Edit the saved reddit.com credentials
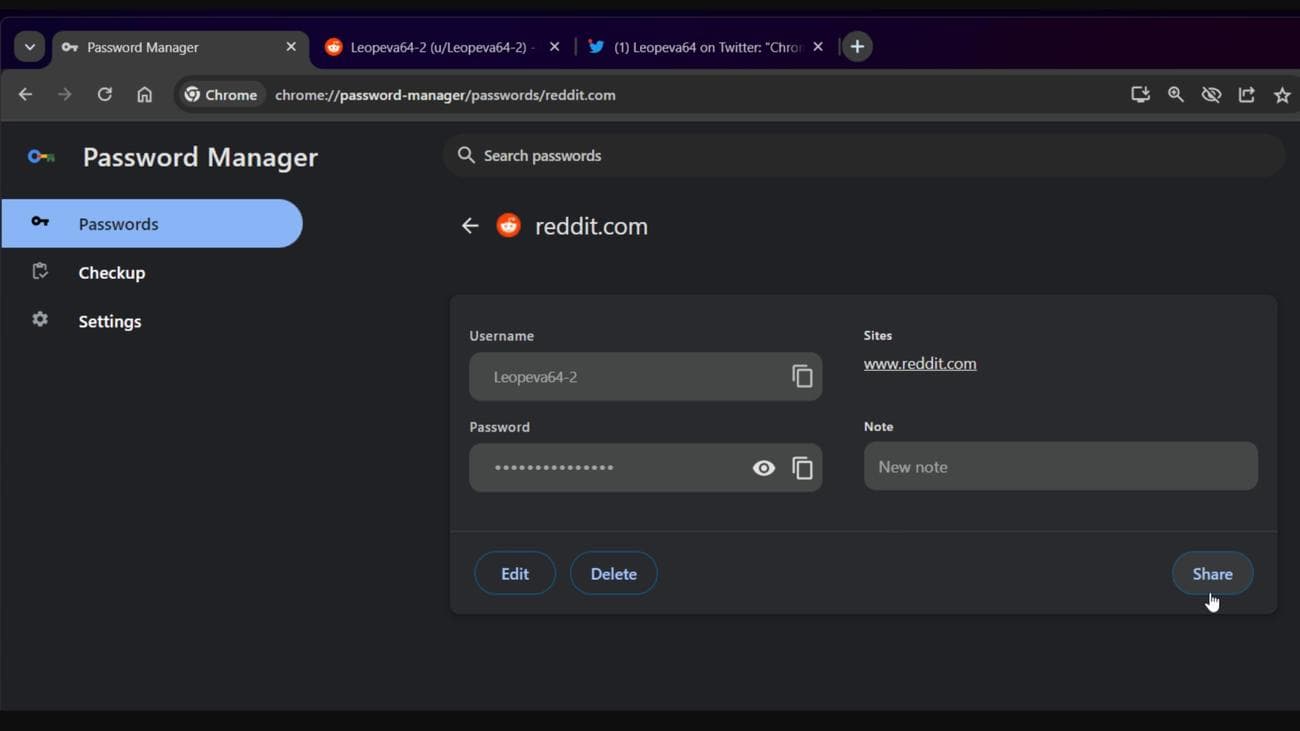 [x=514, y=573]
